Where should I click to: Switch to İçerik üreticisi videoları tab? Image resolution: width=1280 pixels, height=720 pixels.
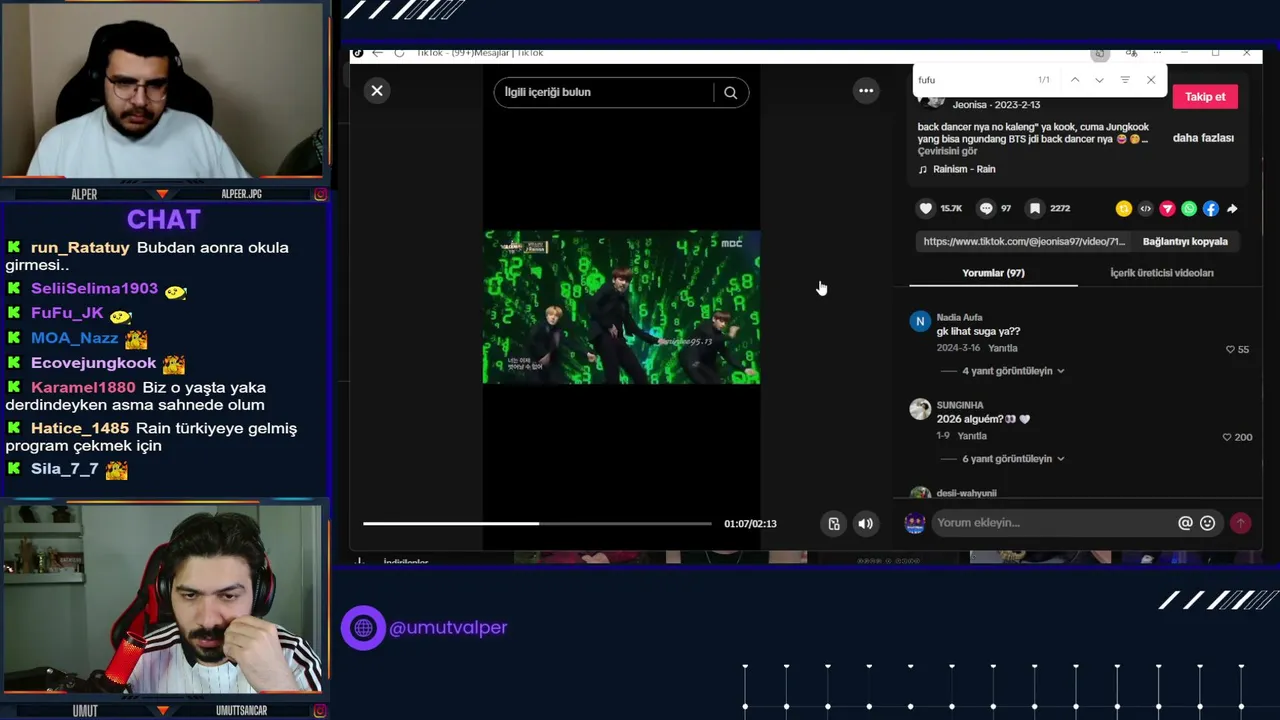point(1162,273)
